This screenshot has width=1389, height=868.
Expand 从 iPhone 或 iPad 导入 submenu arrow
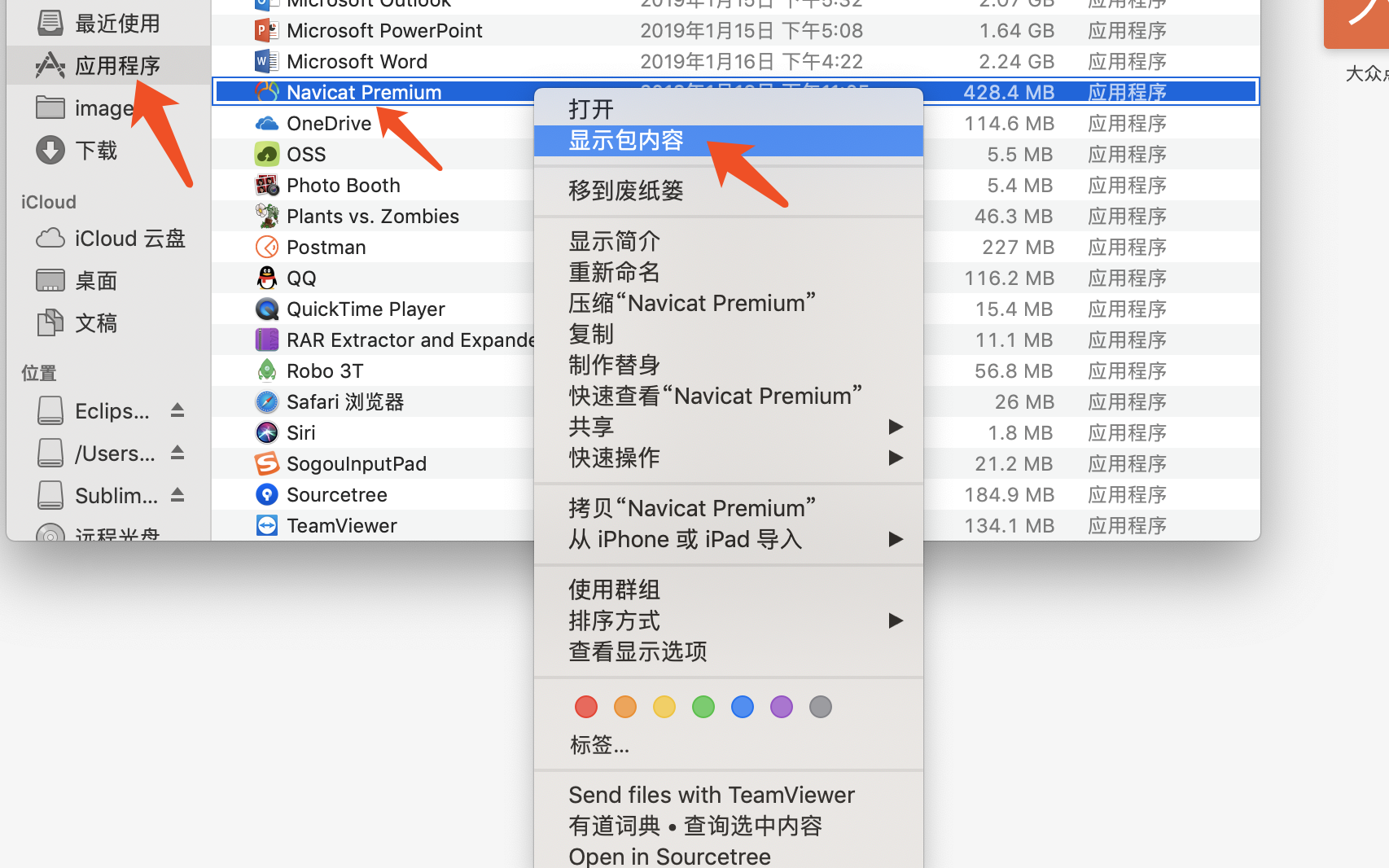[x=896, y=539]
